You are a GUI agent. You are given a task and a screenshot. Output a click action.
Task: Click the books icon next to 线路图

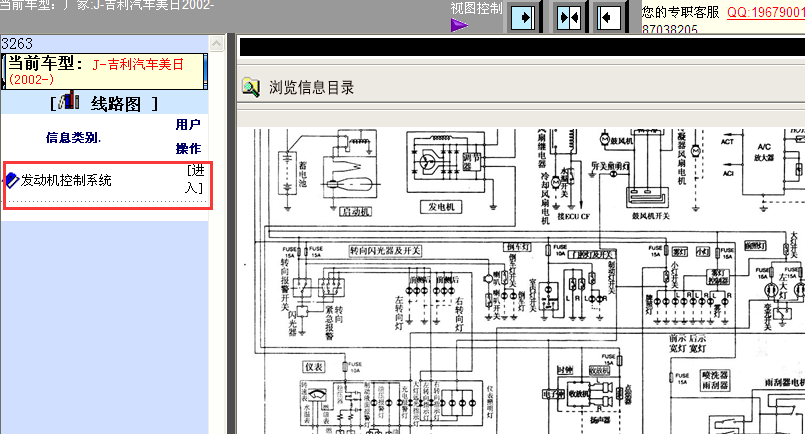[69, 101]
